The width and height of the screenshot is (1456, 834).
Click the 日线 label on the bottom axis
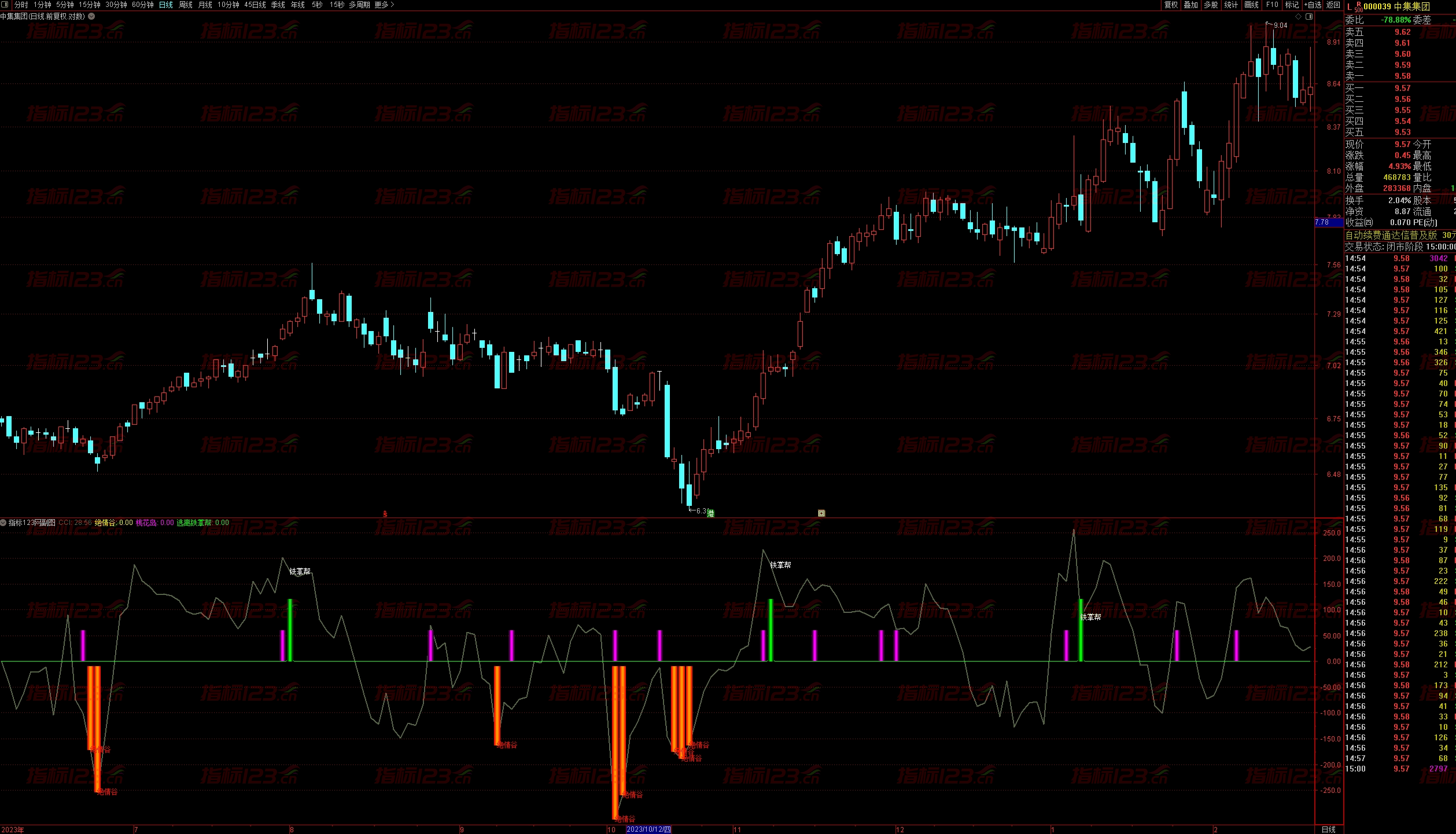point(1329,829)
